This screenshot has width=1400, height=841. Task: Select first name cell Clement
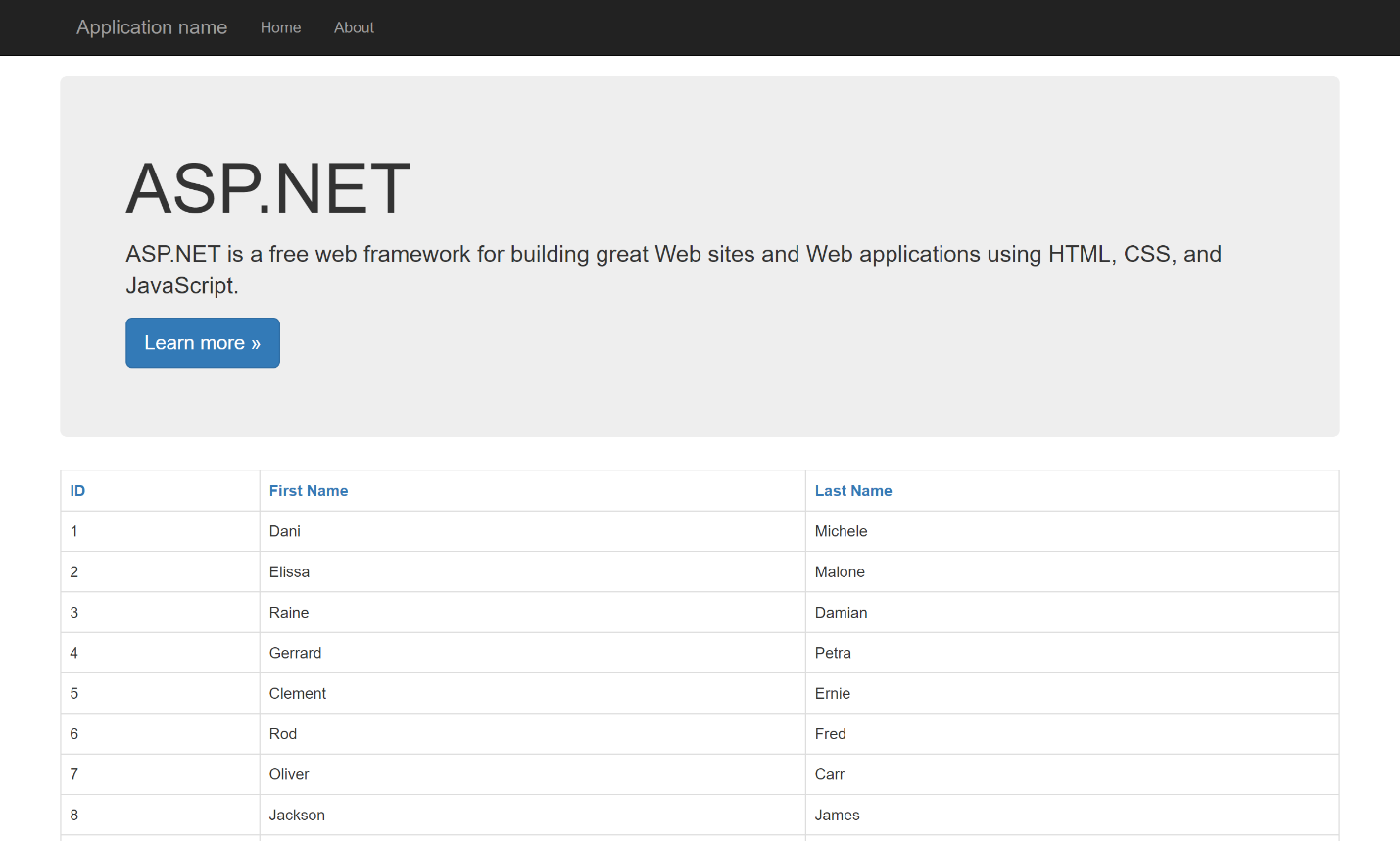pyautogui.click(x=533, y=693)
